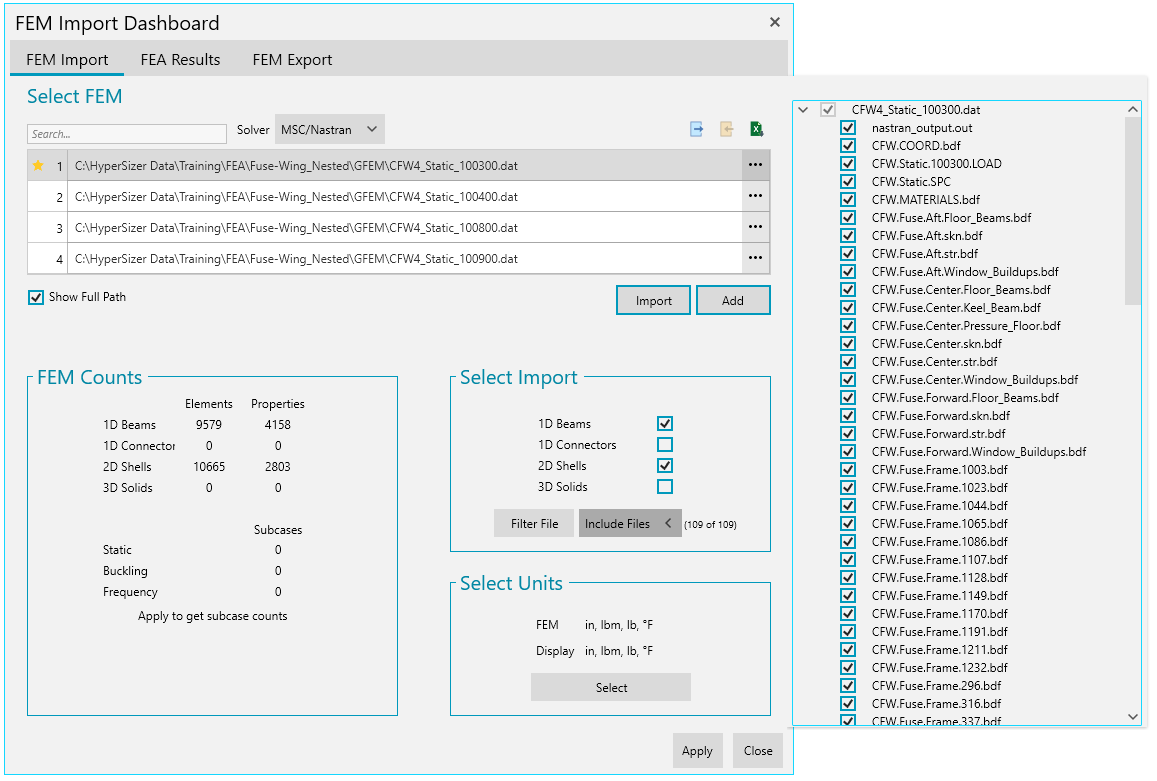Viewport: 1157px width, 781px height.
Task: Toggle the CFW4_Static_100300.dat root checkbox
Action: tap(828, 110)
